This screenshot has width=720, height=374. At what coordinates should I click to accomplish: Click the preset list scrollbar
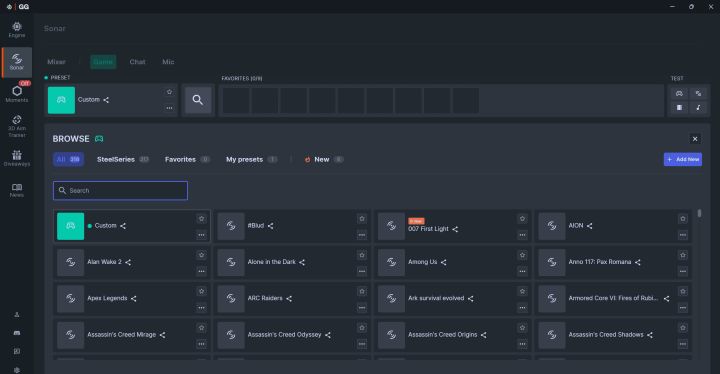(x=699, y=213)
